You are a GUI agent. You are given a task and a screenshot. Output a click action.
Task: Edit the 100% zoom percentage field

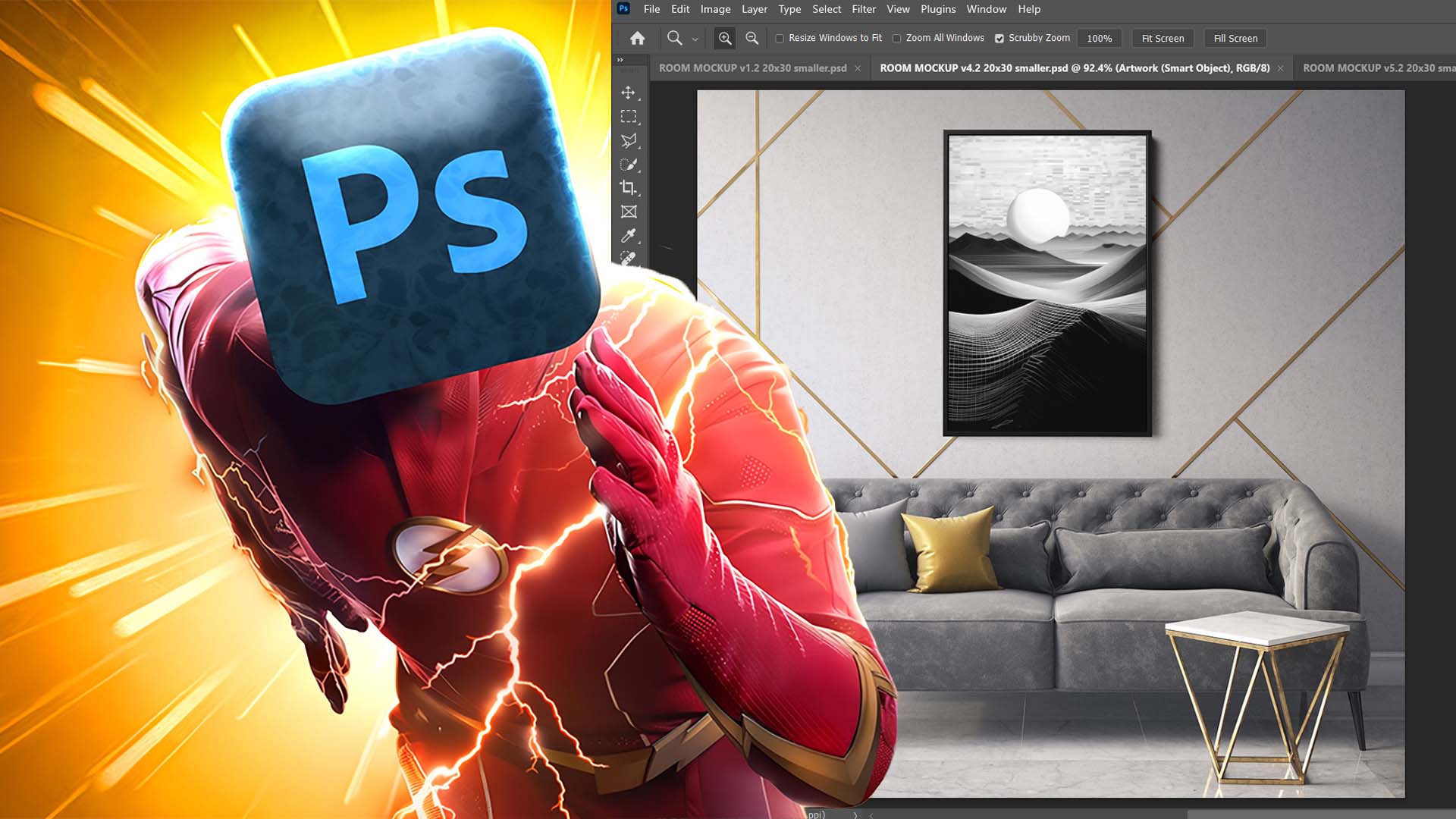tap(1100, 37)
